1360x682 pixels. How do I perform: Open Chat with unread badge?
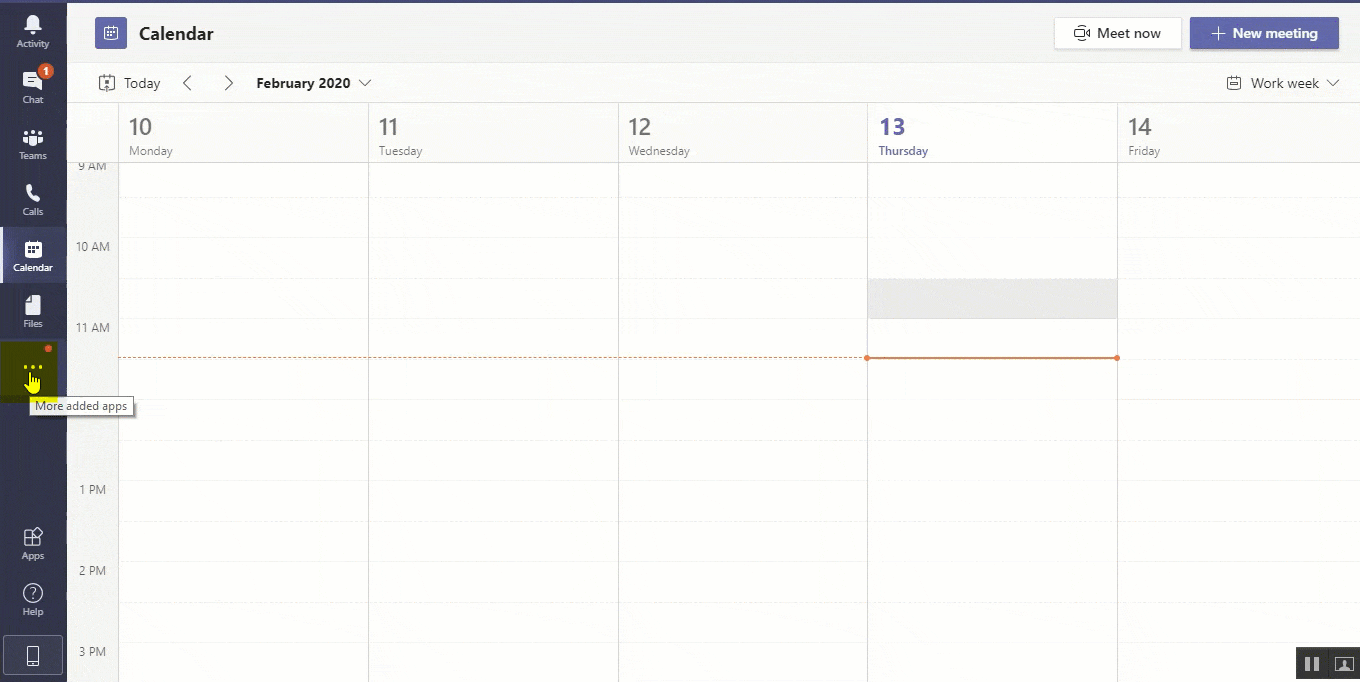pos(33,87)
